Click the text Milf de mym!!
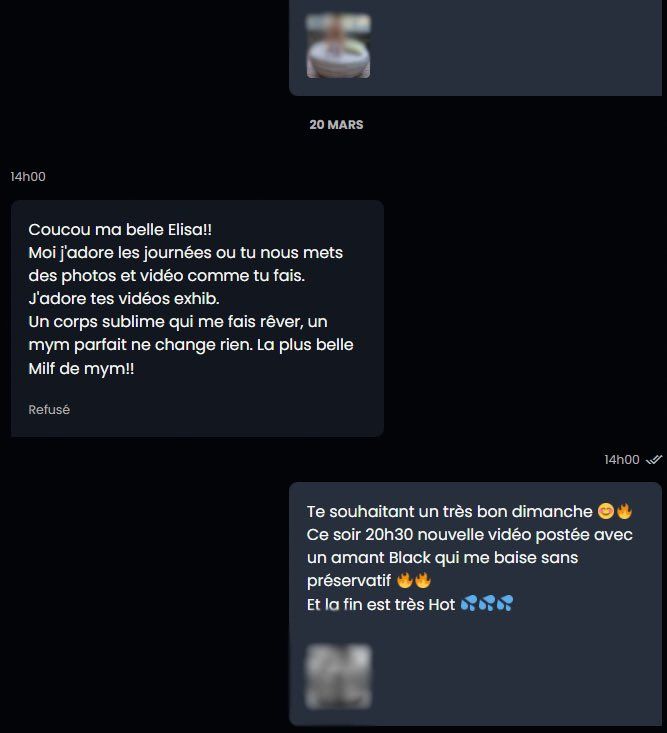The width and height of the screenshot is (667, 733). (81, 368)
